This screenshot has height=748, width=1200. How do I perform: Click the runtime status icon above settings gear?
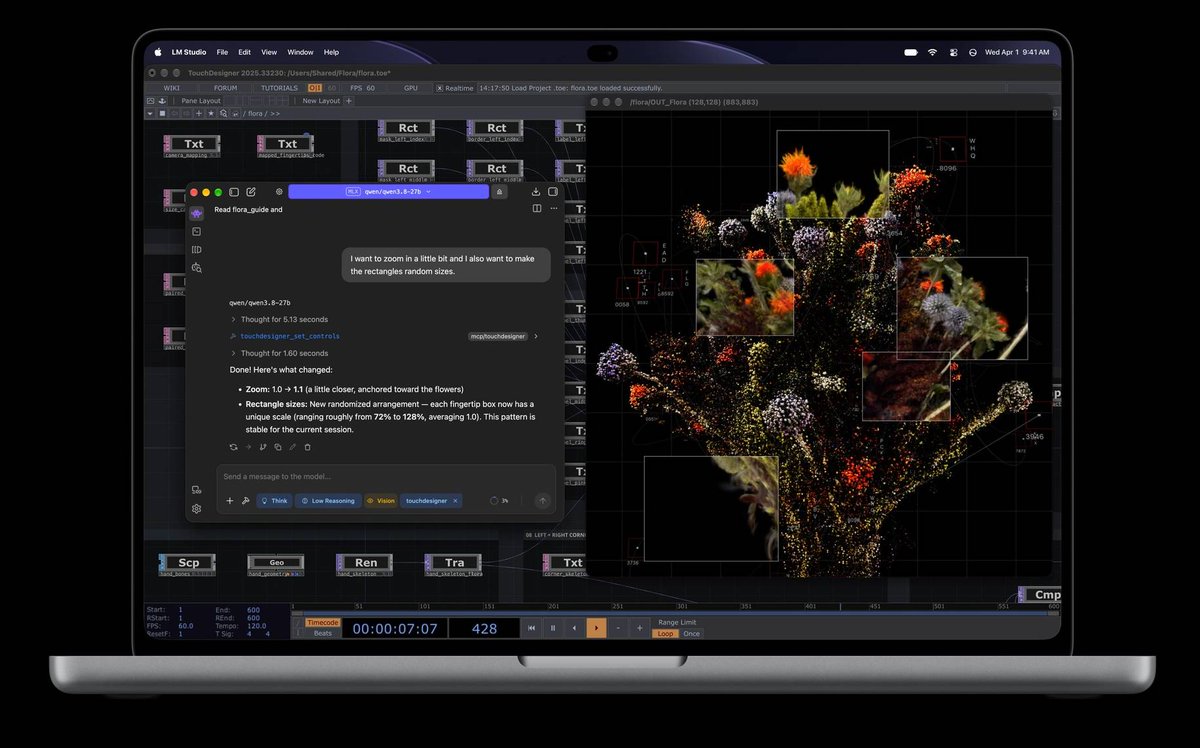click(x=196, y=490)
